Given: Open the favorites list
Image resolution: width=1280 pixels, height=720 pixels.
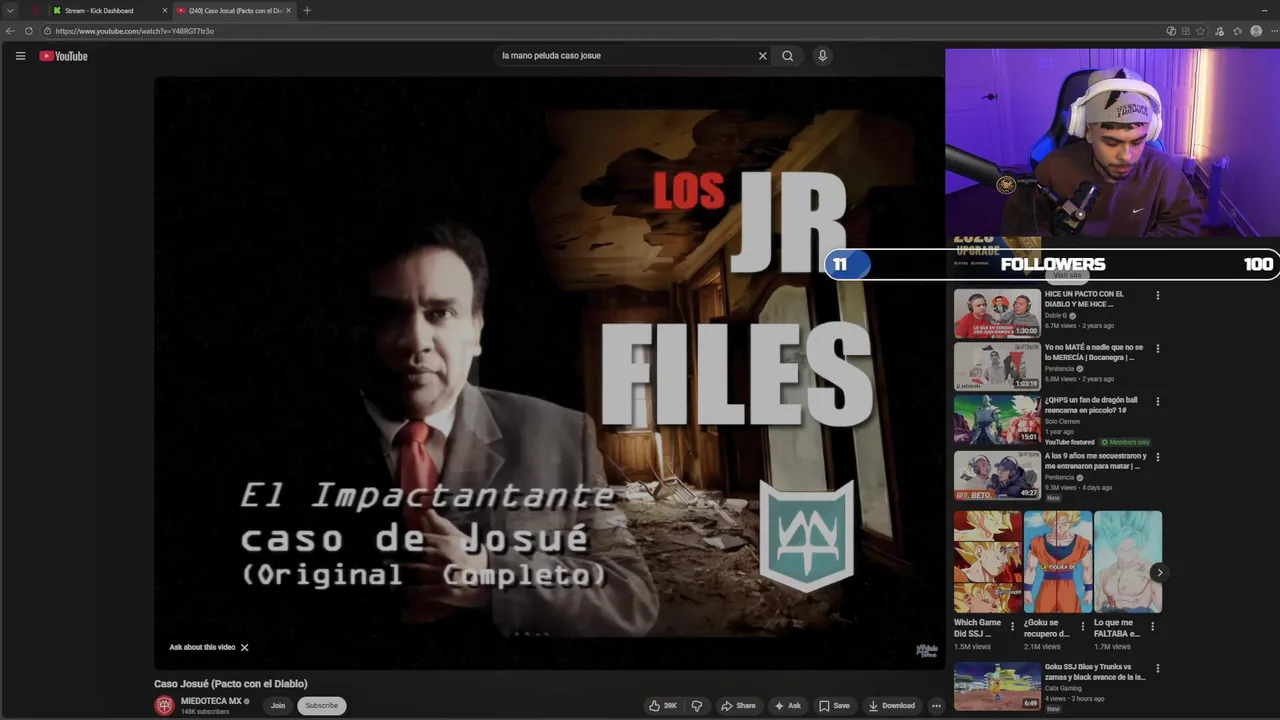Looking at the screenshot, I should click(1237, 31).
